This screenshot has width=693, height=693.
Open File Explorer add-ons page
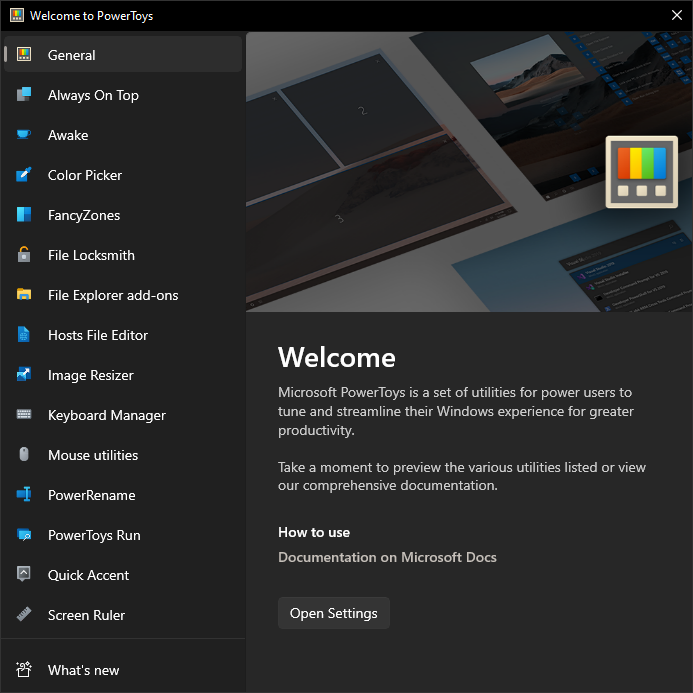point(123,295)
